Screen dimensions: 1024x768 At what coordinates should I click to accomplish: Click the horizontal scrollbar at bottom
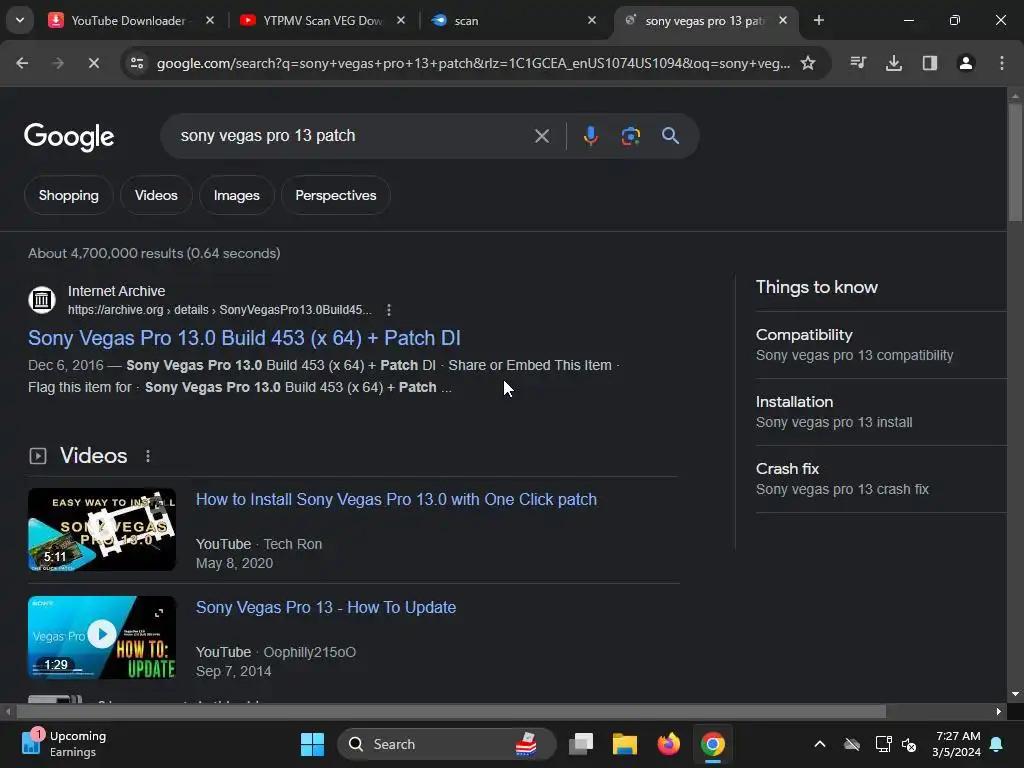(x=451, y=711)
